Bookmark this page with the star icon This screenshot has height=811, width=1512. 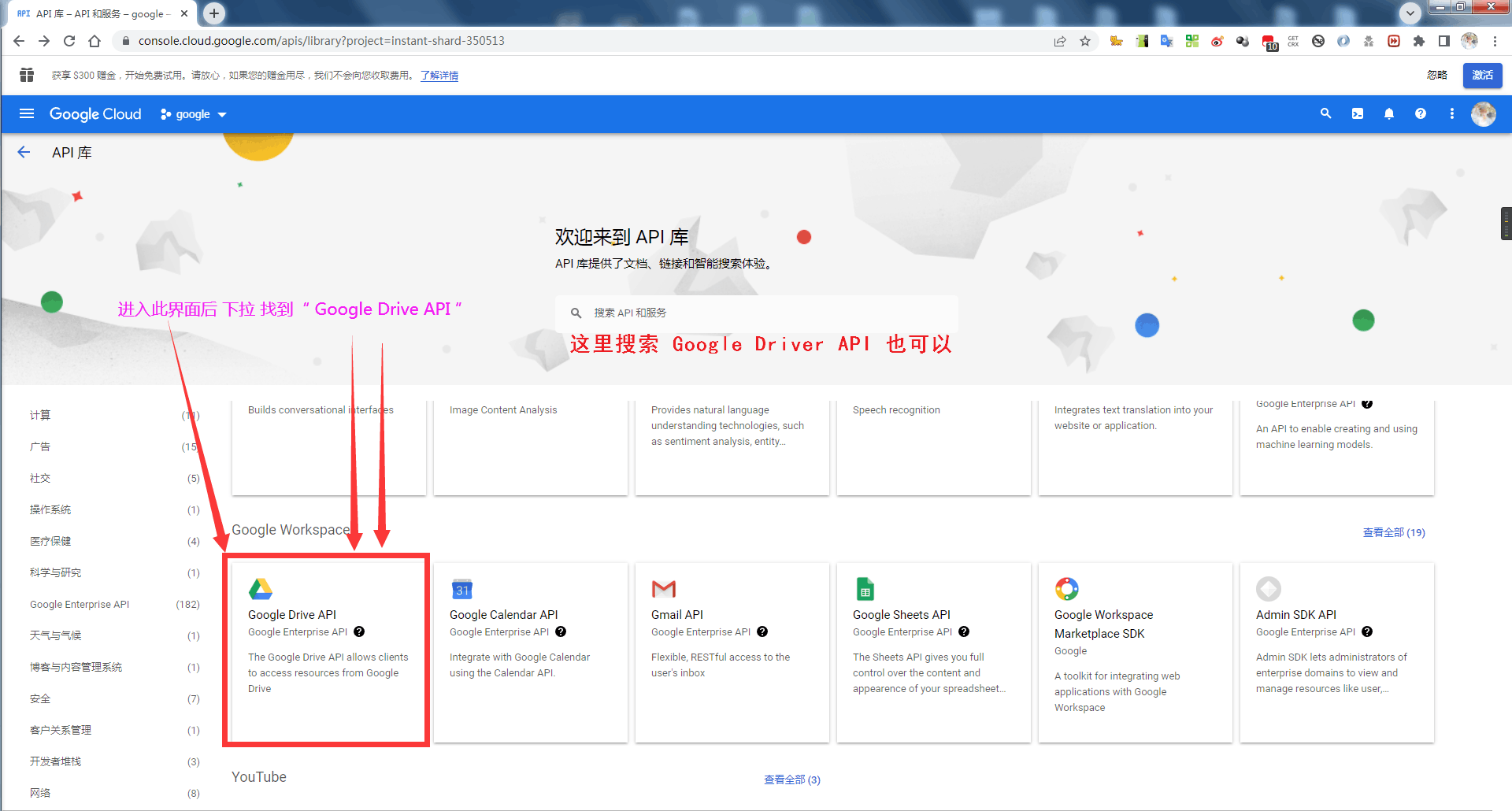(1085, 40)
